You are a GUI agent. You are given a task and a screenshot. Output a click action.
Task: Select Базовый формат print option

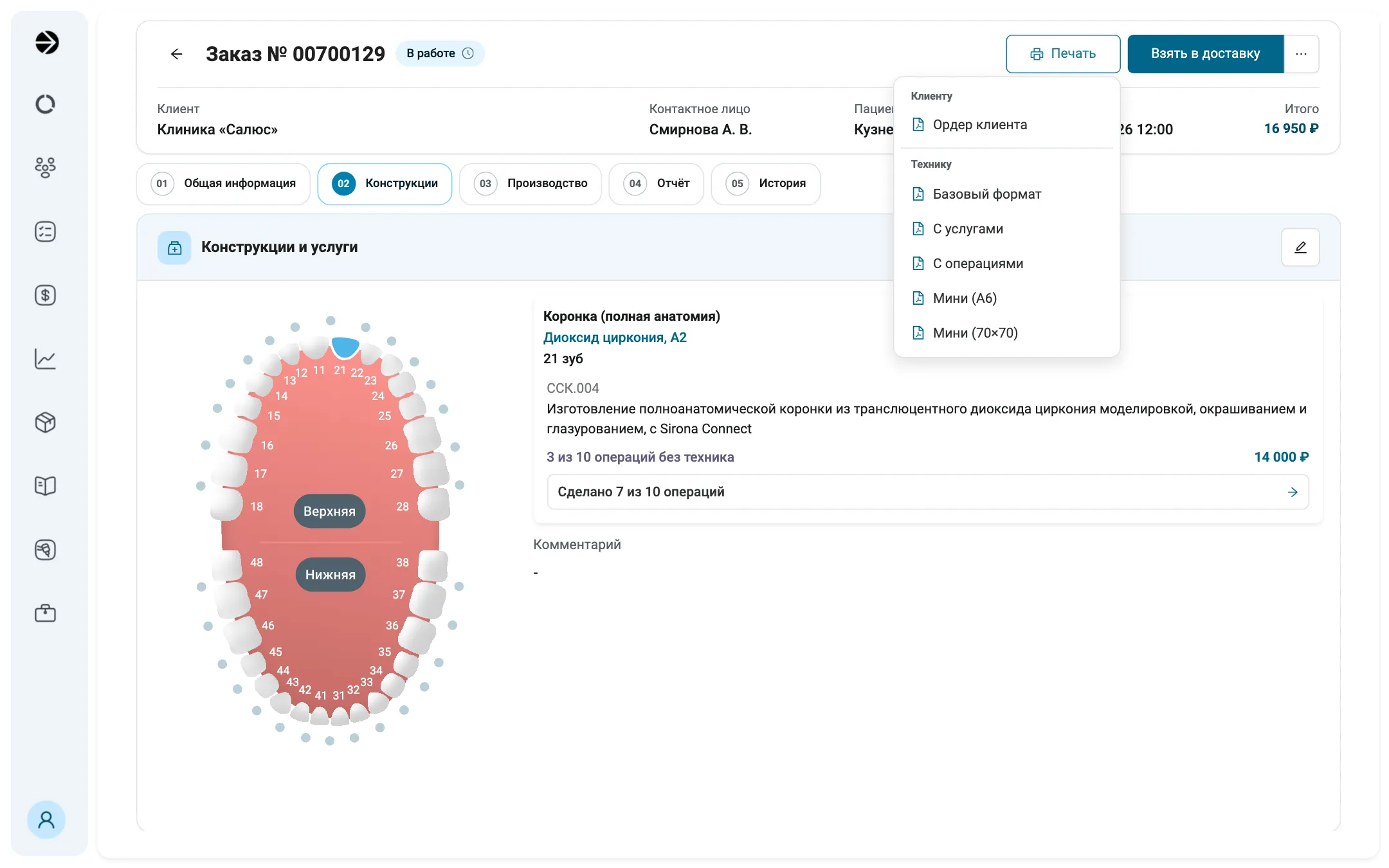pyautogui.click(x=1006, y=194)
